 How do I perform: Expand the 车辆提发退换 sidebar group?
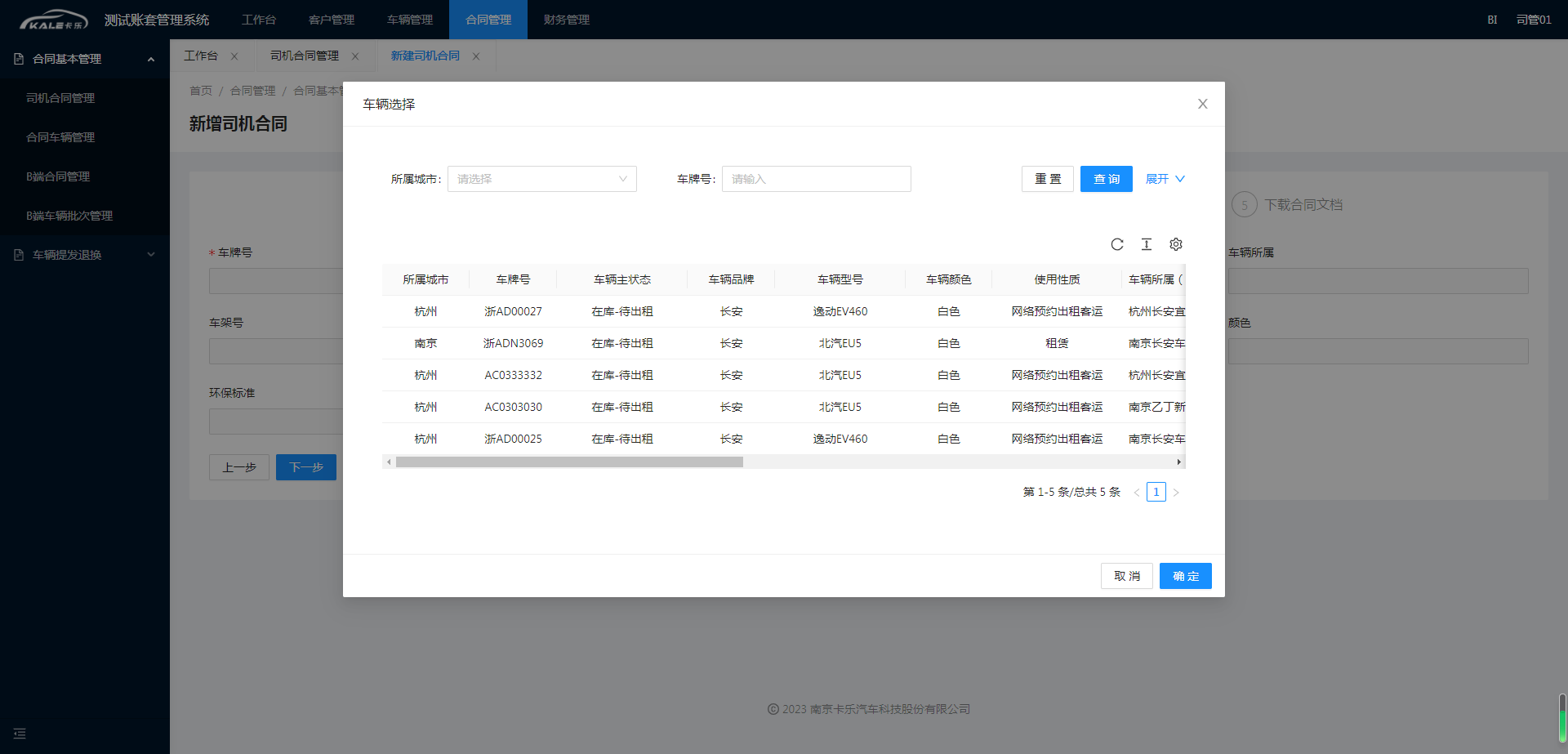(151, 255)
